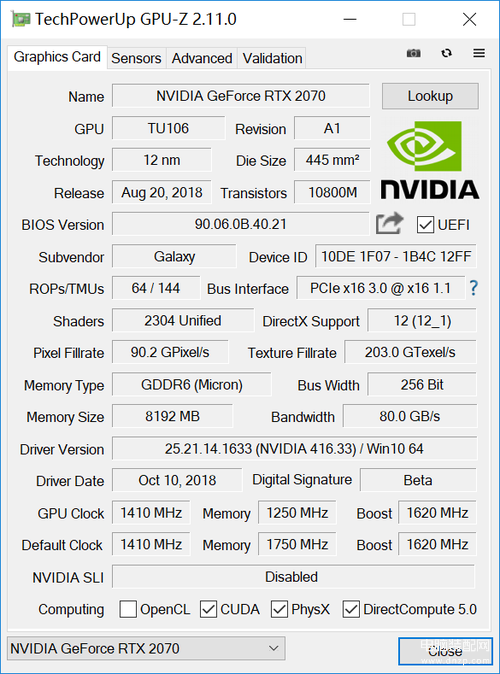Click the BIOS Version field
The image size is (500, 674).
(241, 224)
